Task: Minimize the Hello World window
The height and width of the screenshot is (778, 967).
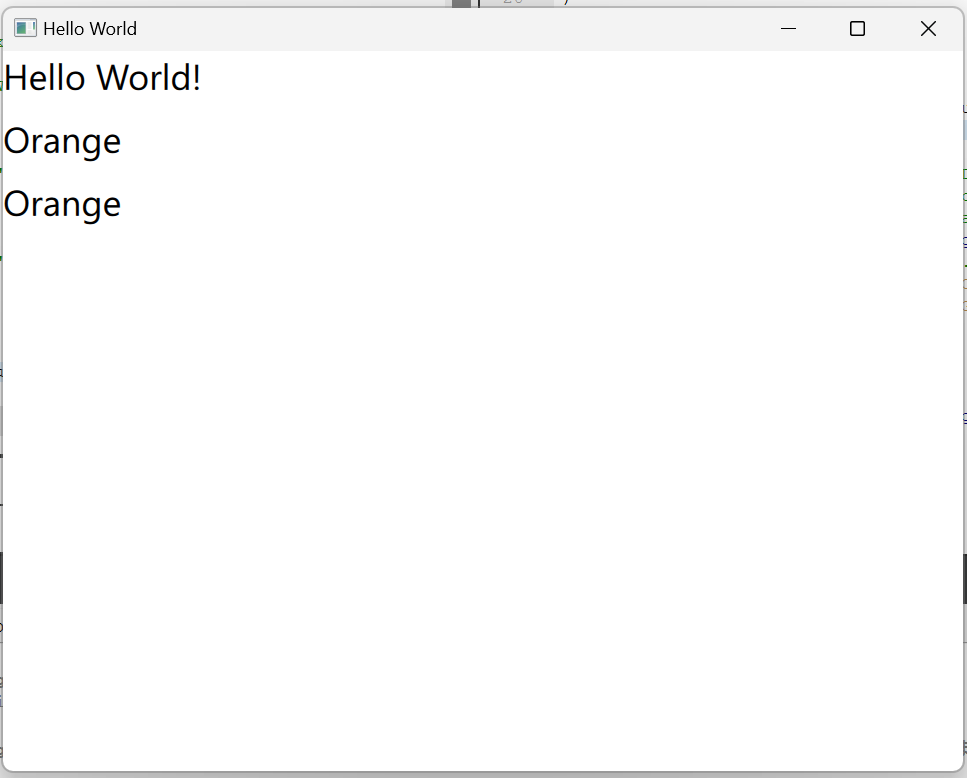Action: click(788, 29)
